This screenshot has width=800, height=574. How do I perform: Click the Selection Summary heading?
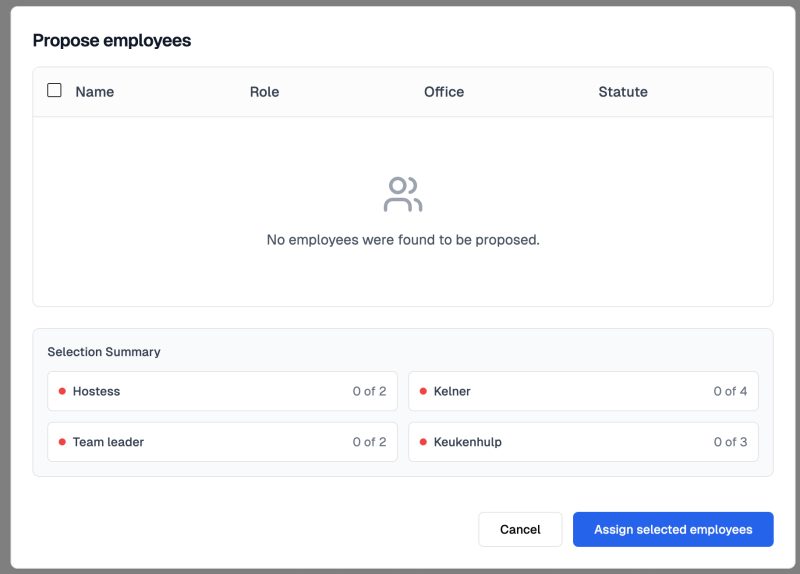point(104,352)
